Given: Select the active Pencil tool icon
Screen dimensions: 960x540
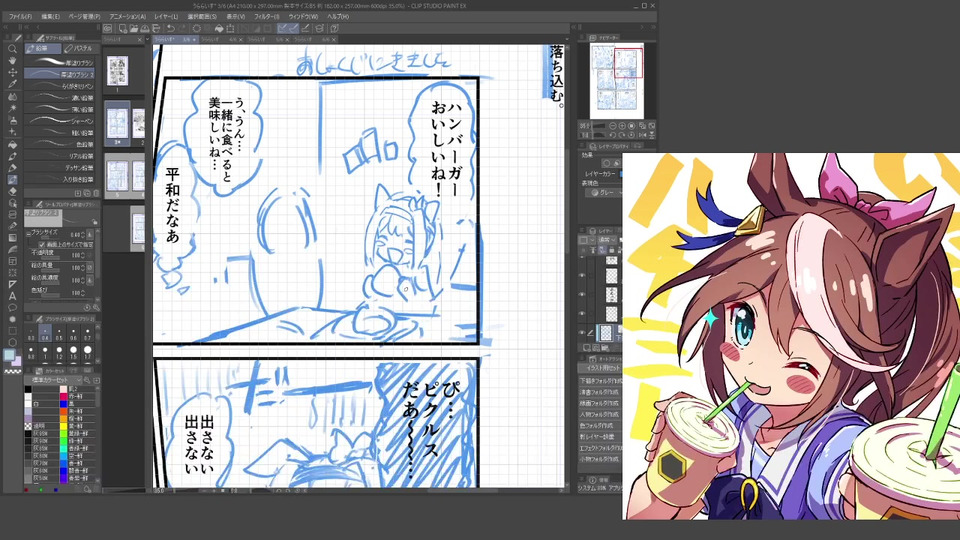Looking at the screenshot, I should click(x=12, y=179).
